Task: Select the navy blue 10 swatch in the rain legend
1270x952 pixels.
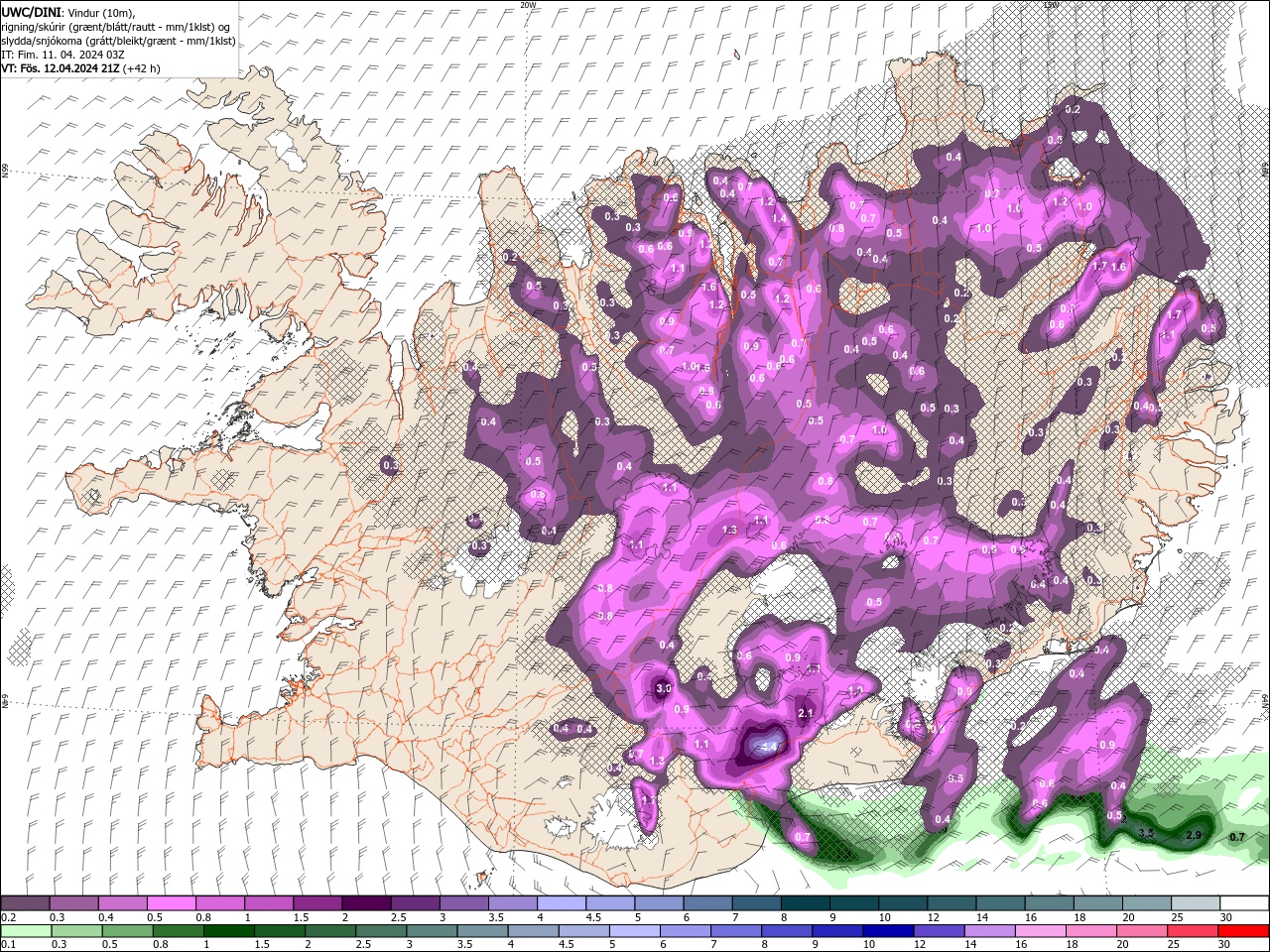Action: (888, 931)
